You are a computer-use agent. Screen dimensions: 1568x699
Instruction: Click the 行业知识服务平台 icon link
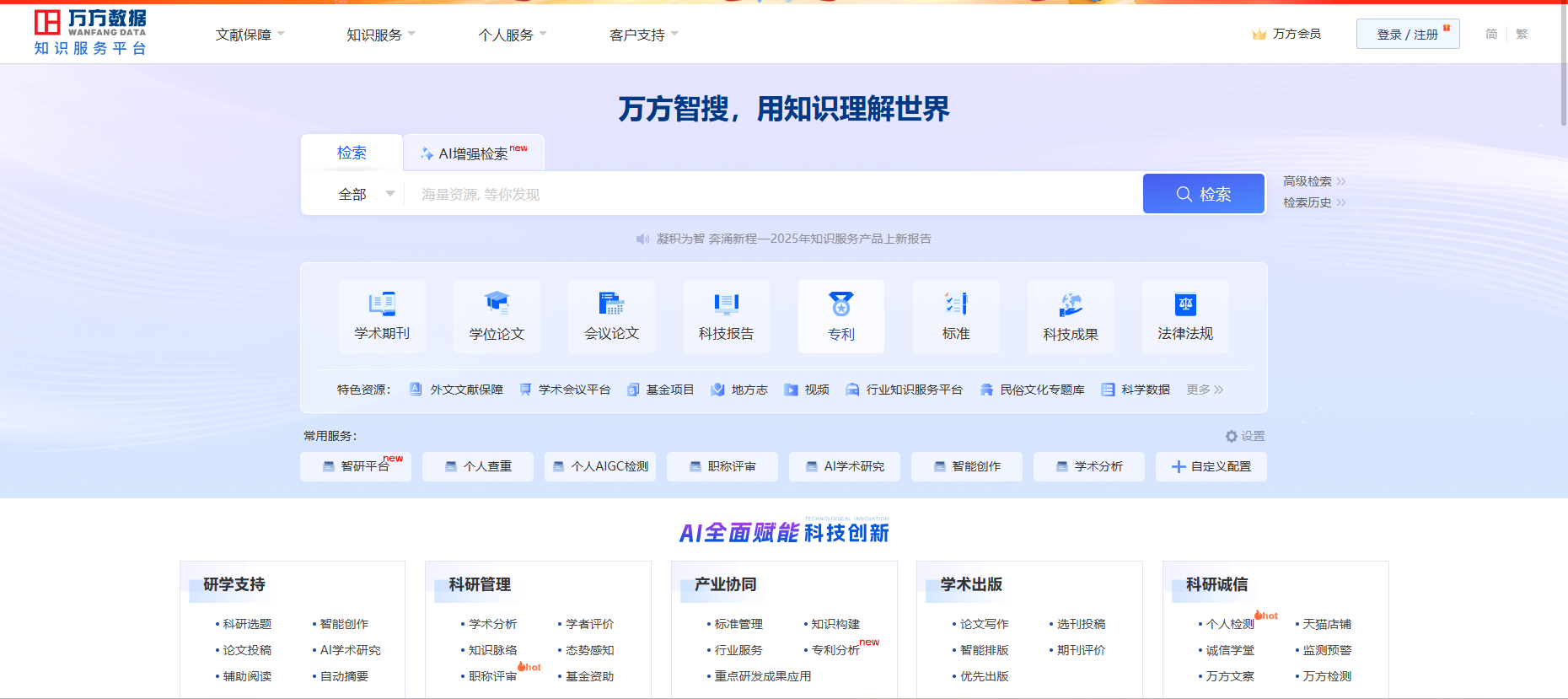click(x=852, y=390)
